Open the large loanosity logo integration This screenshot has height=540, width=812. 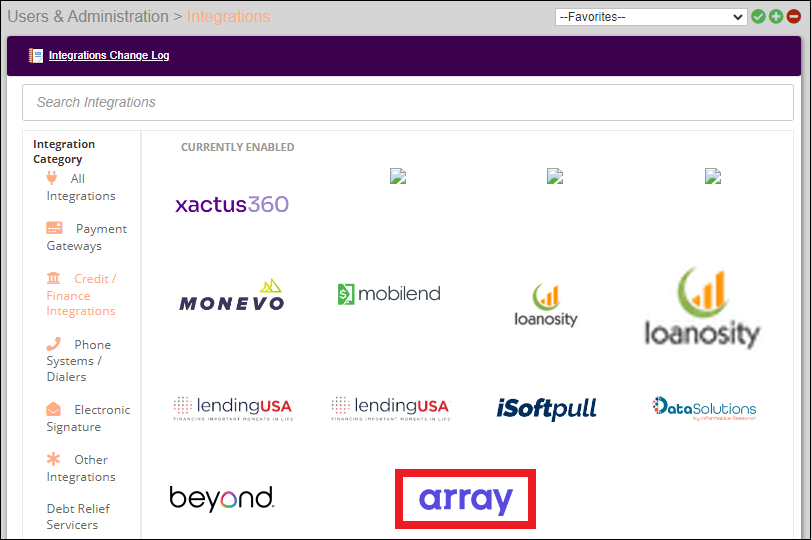click(702, 308)
